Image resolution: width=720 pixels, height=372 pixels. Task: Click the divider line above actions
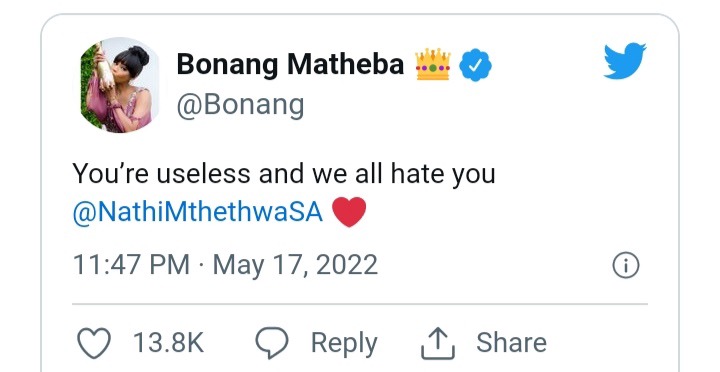tap(360, 304)
